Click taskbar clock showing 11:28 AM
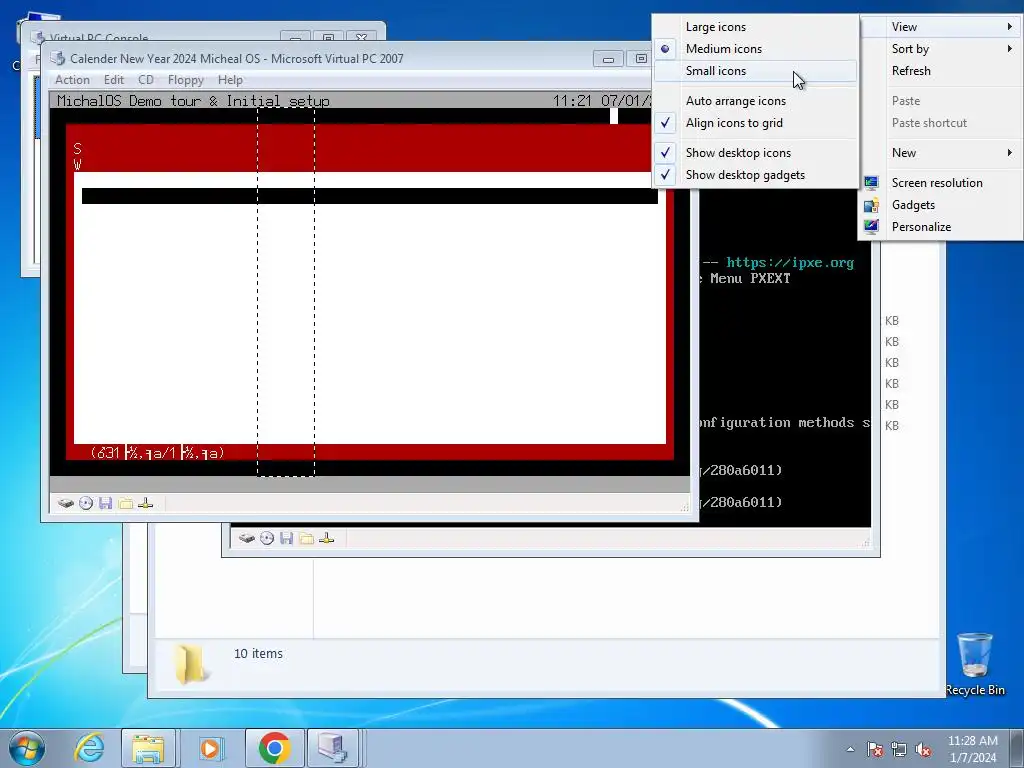The width and height of the screenshot is (1024, 768). click(x=972, y=749)
